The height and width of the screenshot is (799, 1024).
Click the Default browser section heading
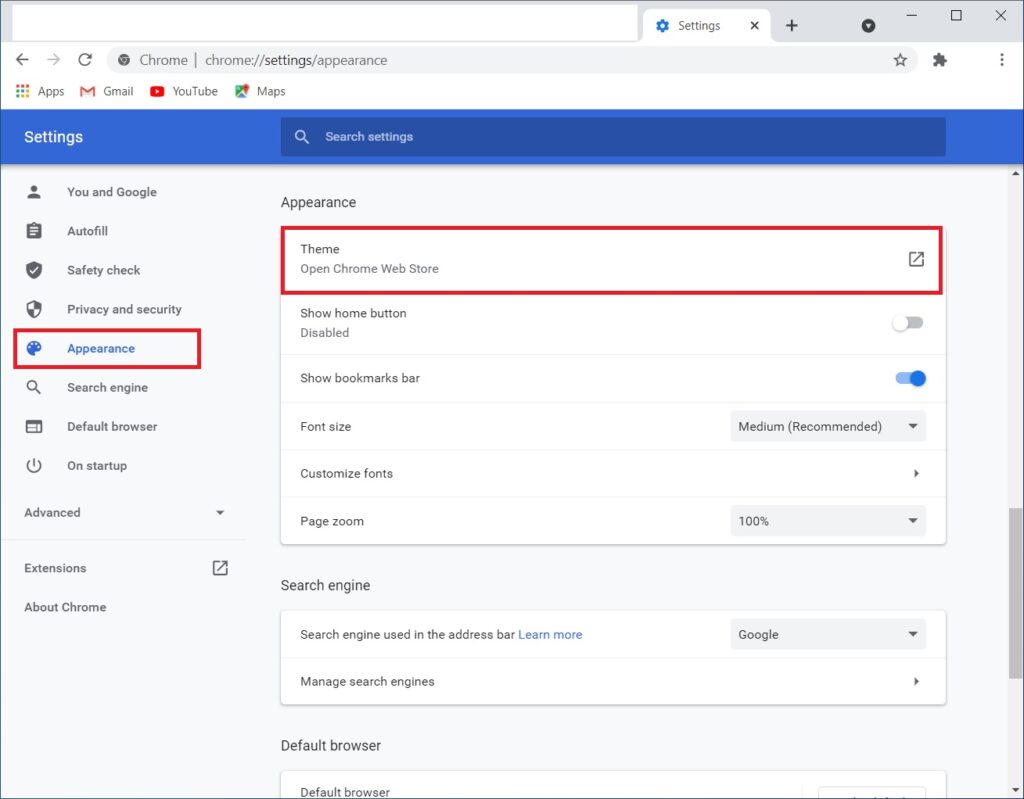tap(330, 745)
